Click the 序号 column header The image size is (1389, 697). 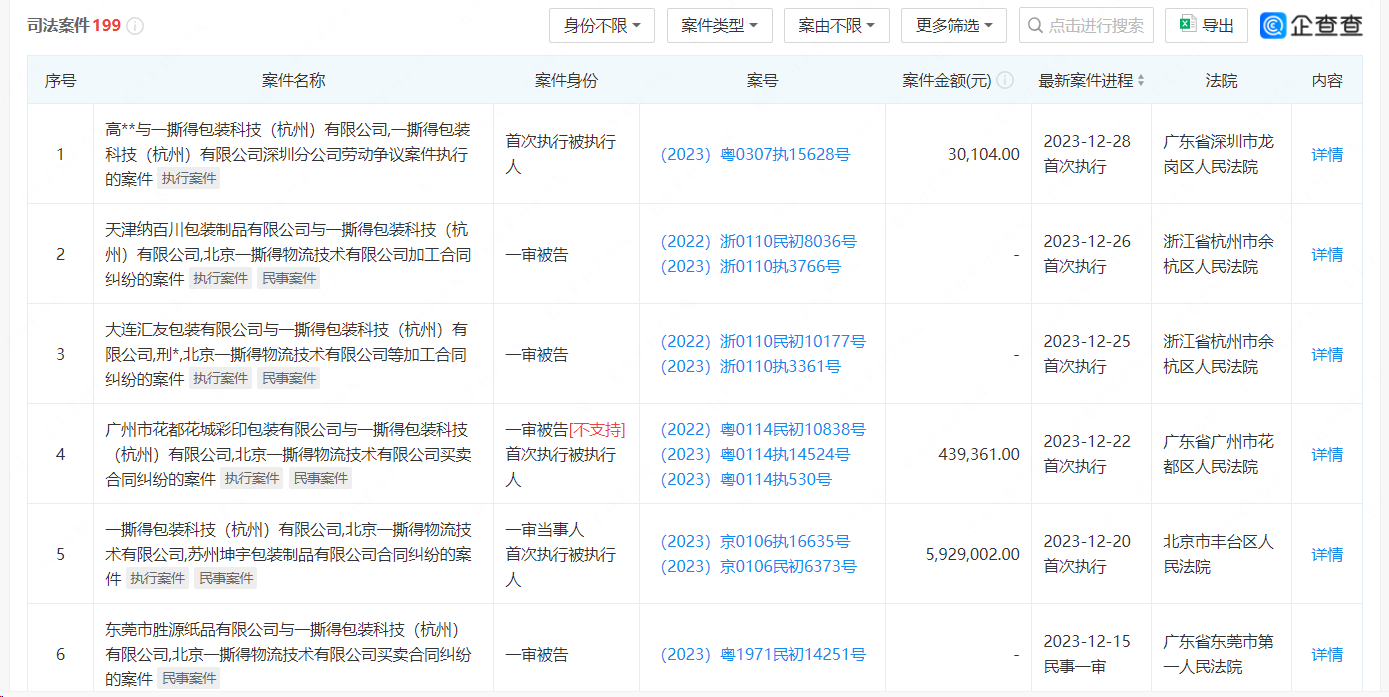[x=60, y=80]
